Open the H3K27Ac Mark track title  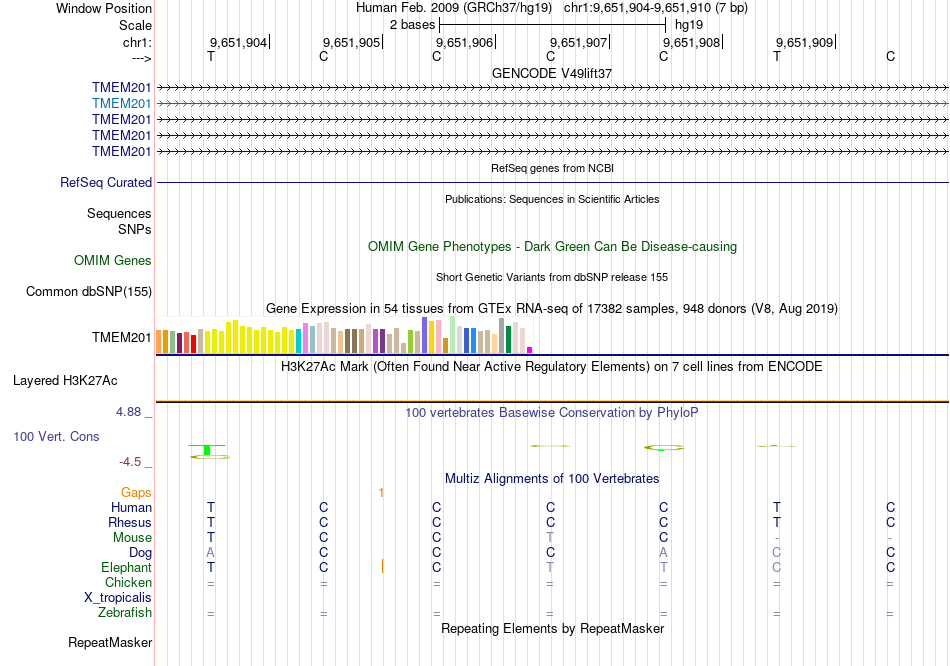(552, 367)
